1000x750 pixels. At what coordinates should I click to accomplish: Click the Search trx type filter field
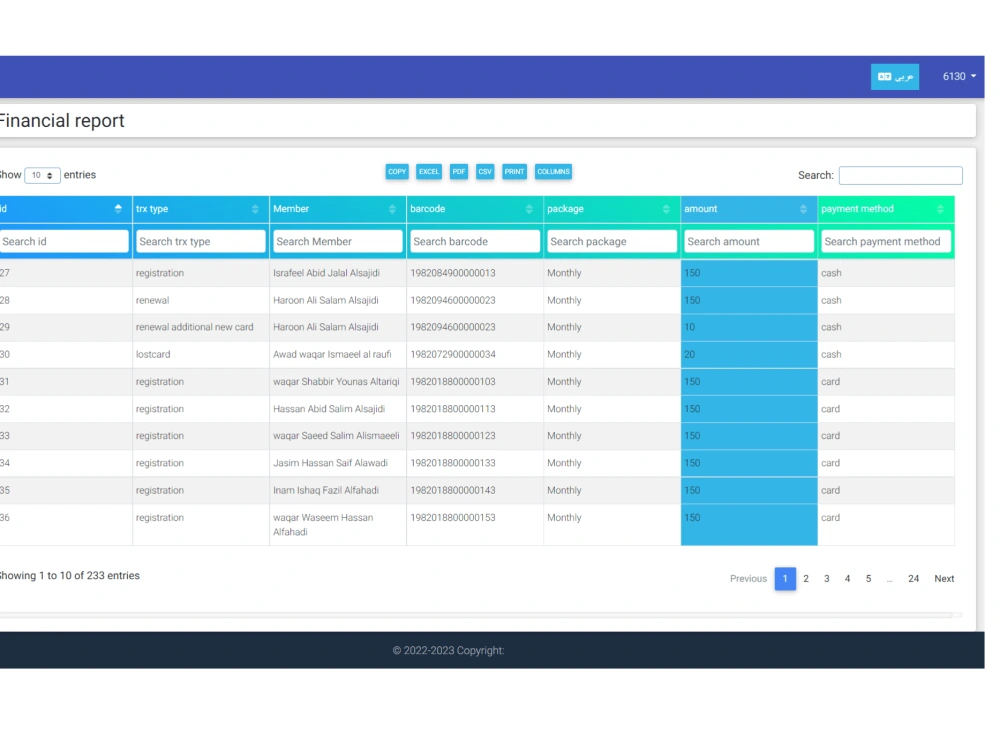200,242
